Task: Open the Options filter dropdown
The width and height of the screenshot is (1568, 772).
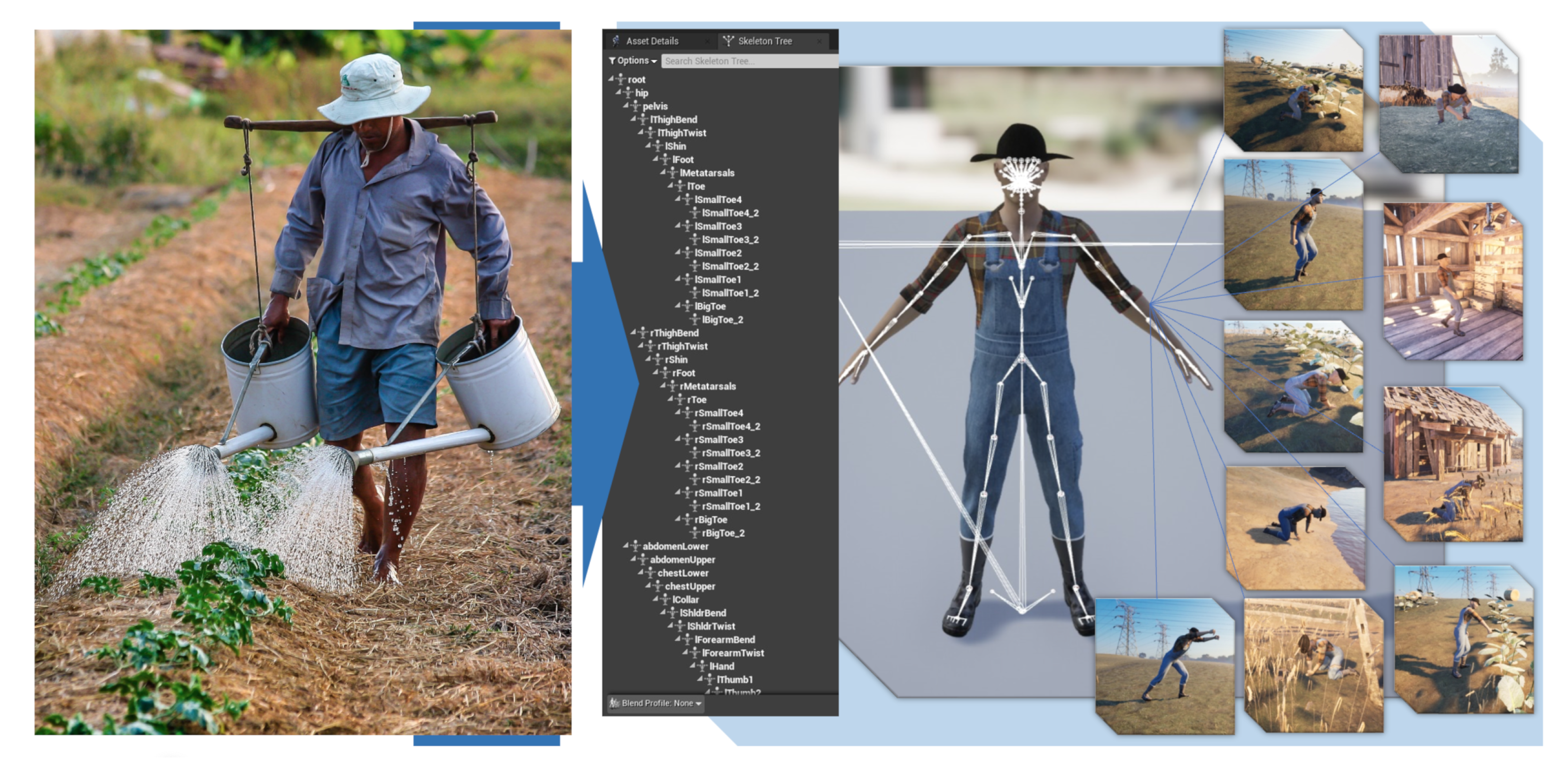Action: click(633, 61)
